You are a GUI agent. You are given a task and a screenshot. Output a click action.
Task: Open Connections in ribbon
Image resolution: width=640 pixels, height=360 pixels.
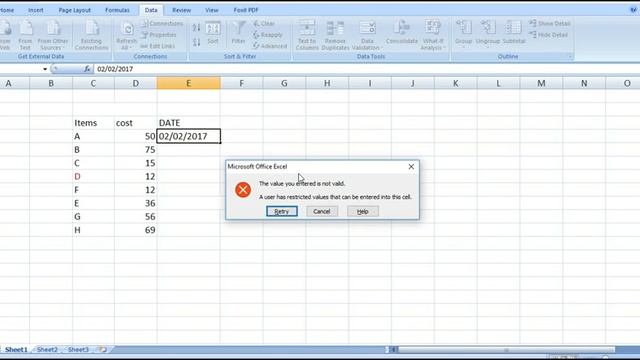click(162, 24)
